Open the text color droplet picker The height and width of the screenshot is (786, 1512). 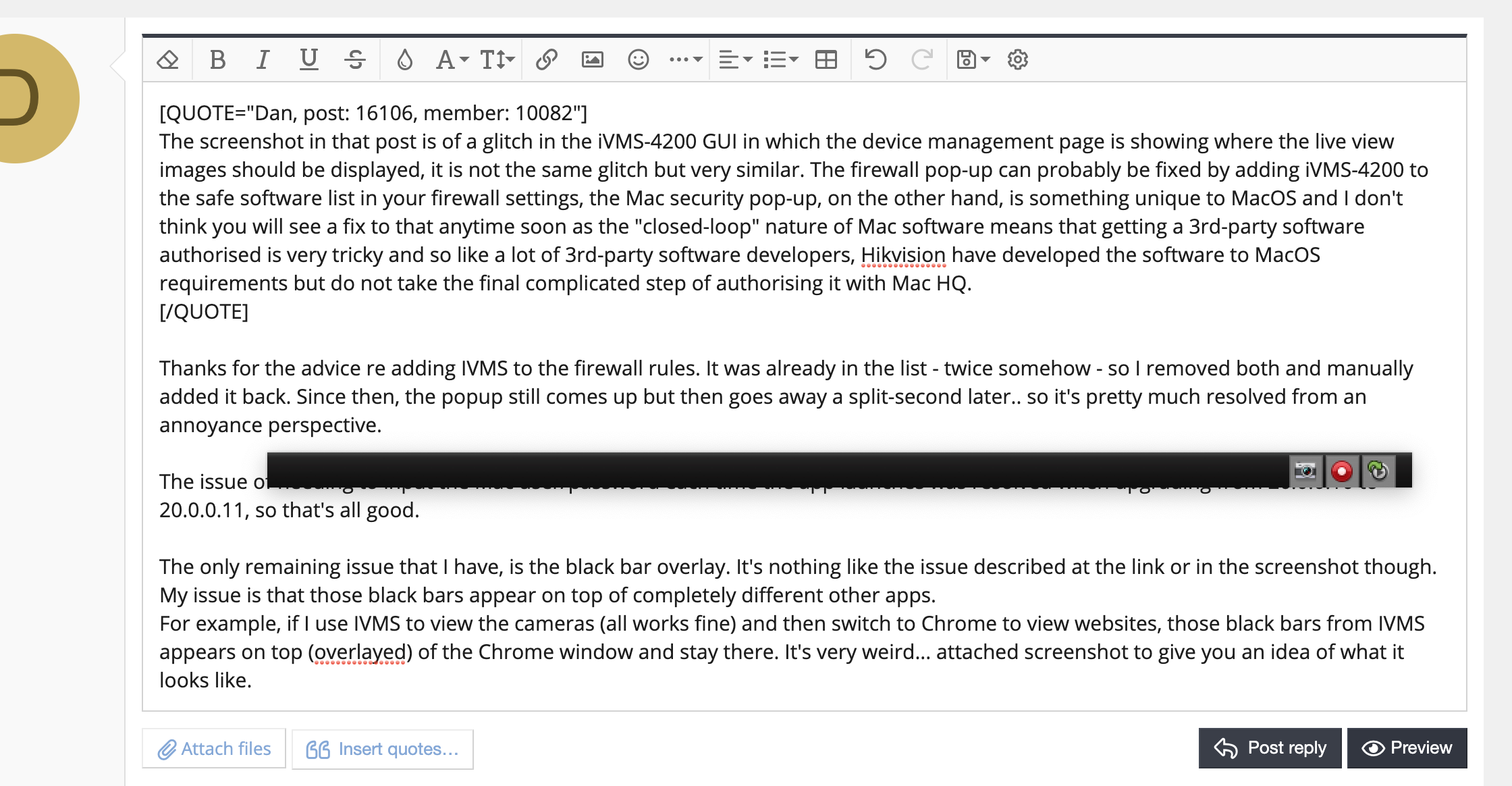(x=404, y=60)
